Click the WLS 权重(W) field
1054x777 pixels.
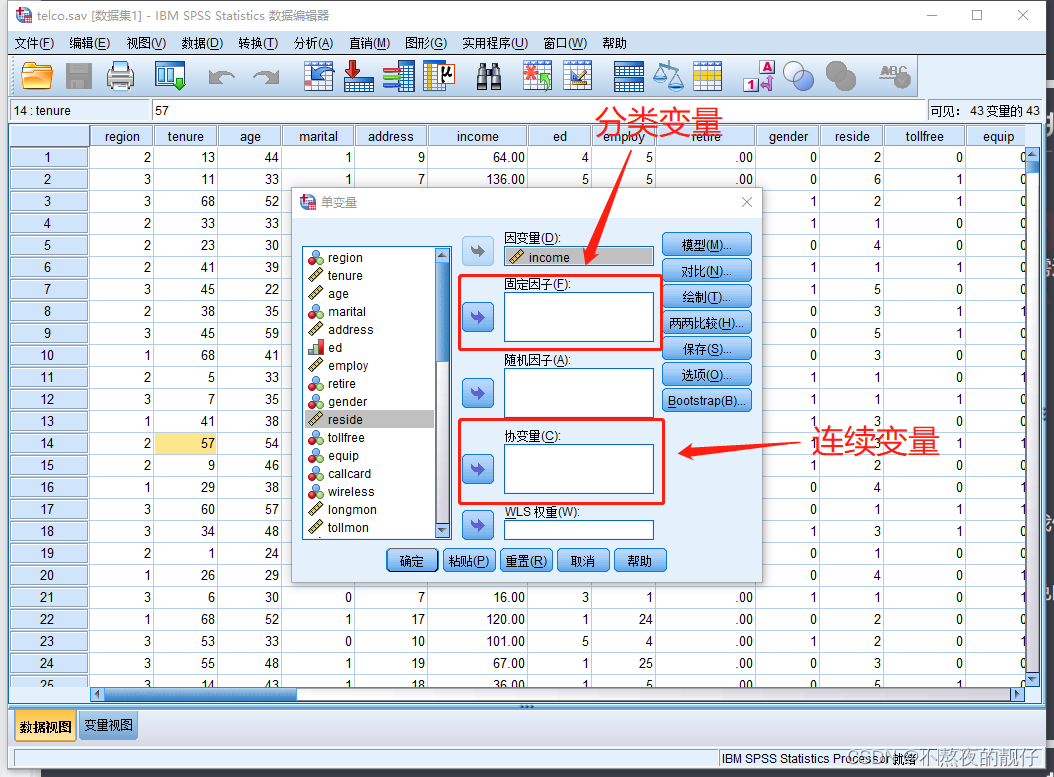point(579,530)
